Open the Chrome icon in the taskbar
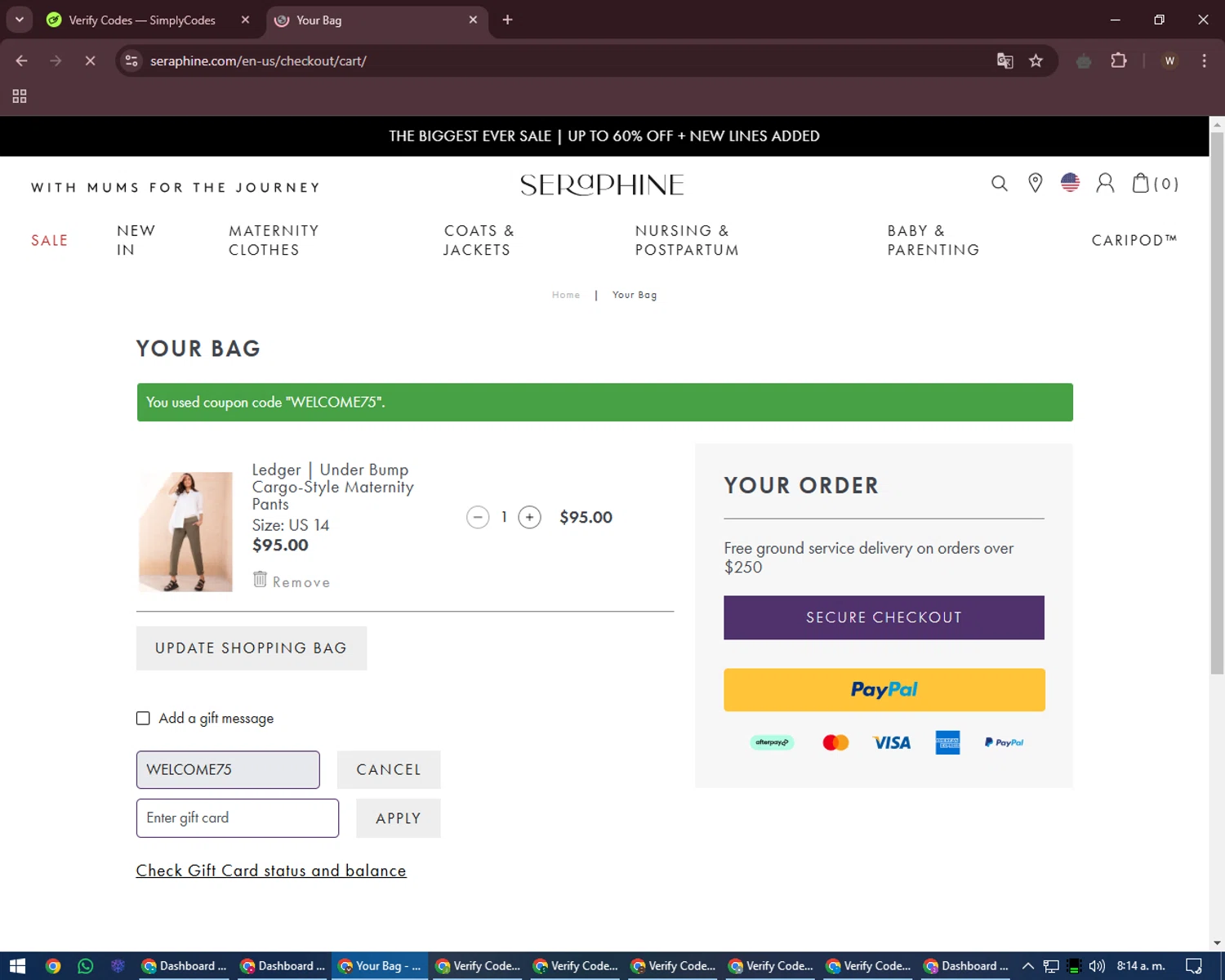 pos(53,966)
